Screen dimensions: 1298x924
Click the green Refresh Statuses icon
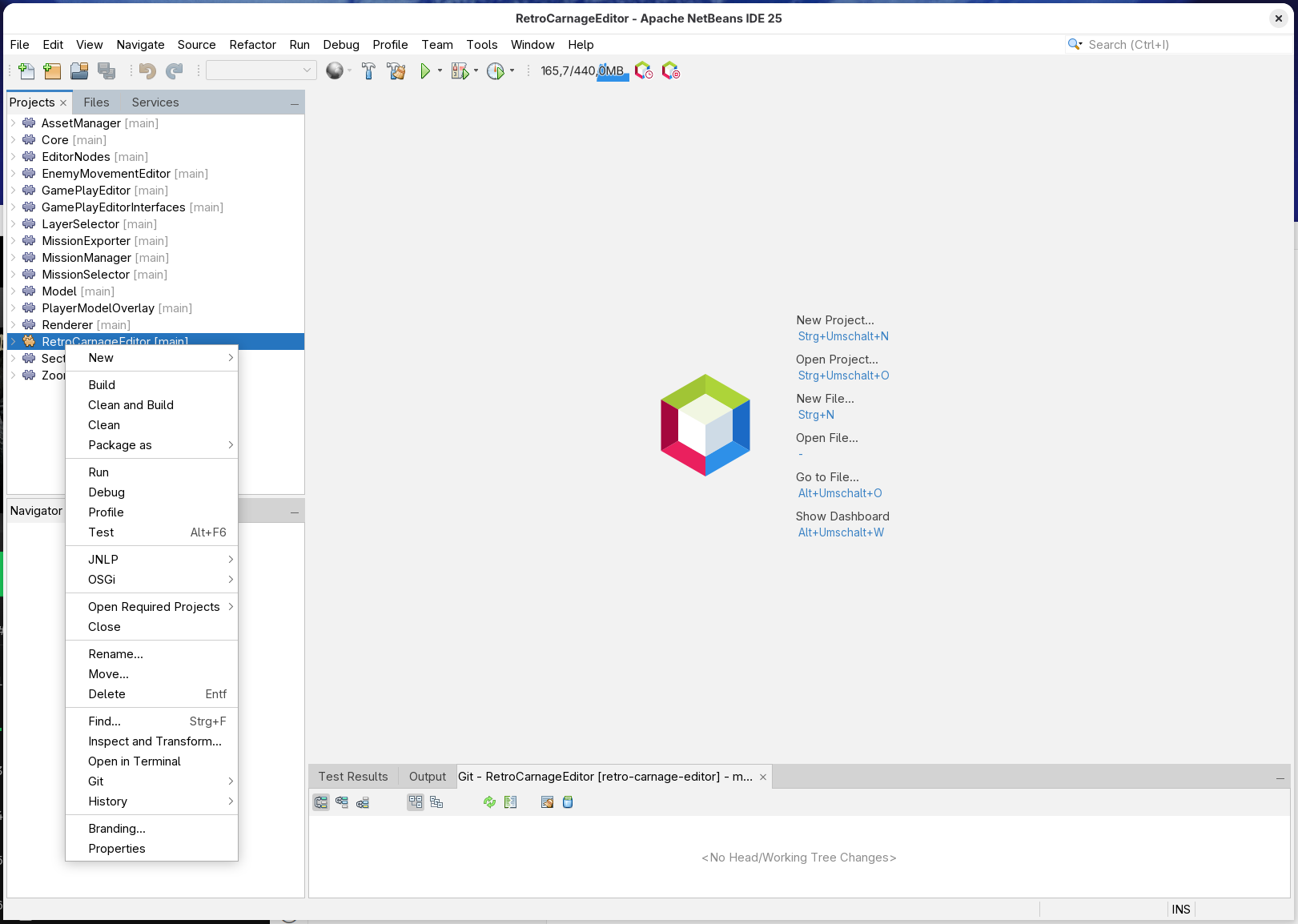489,802
